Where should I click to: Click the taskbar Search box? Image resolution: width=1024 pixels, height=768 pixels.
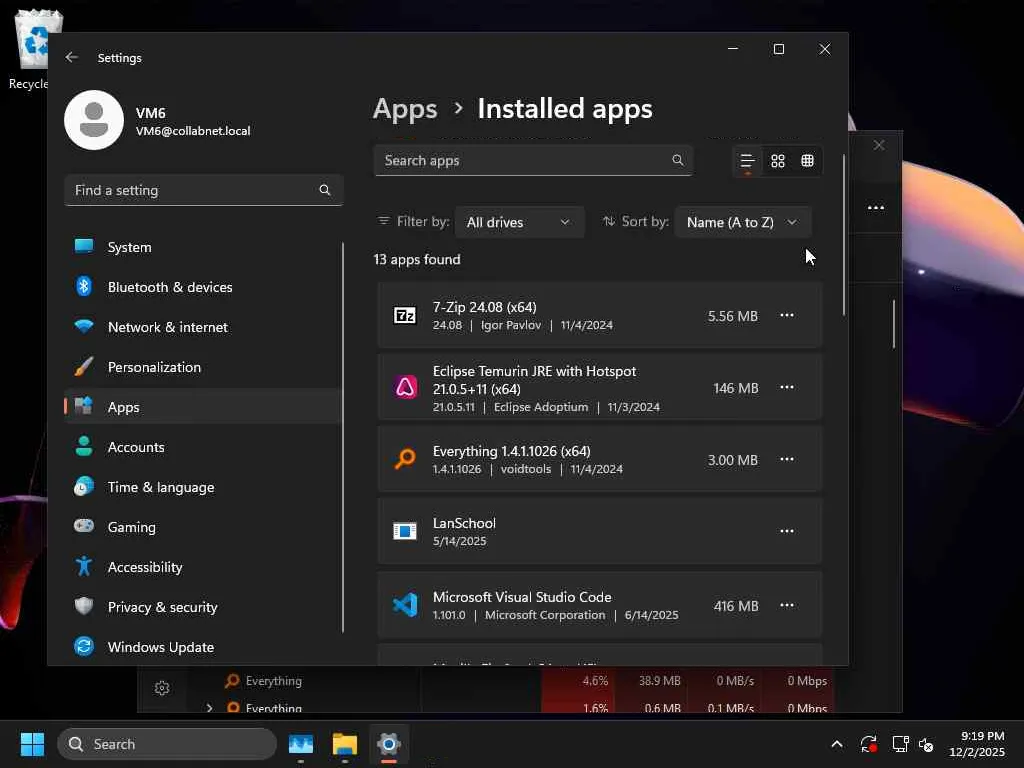click(x=167, y=744)
